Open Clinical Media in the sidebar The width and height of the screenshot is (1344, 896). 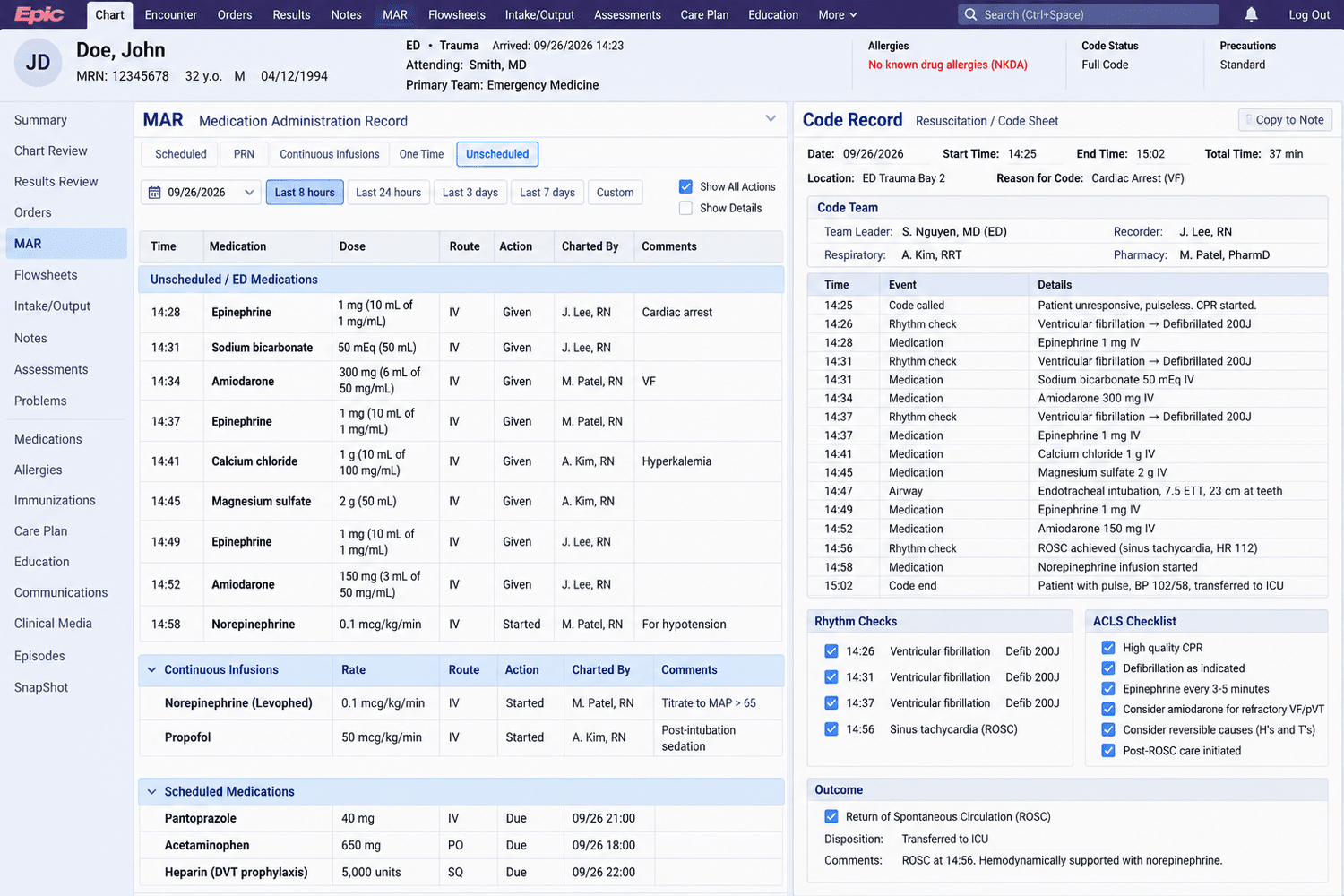(53, 624)
